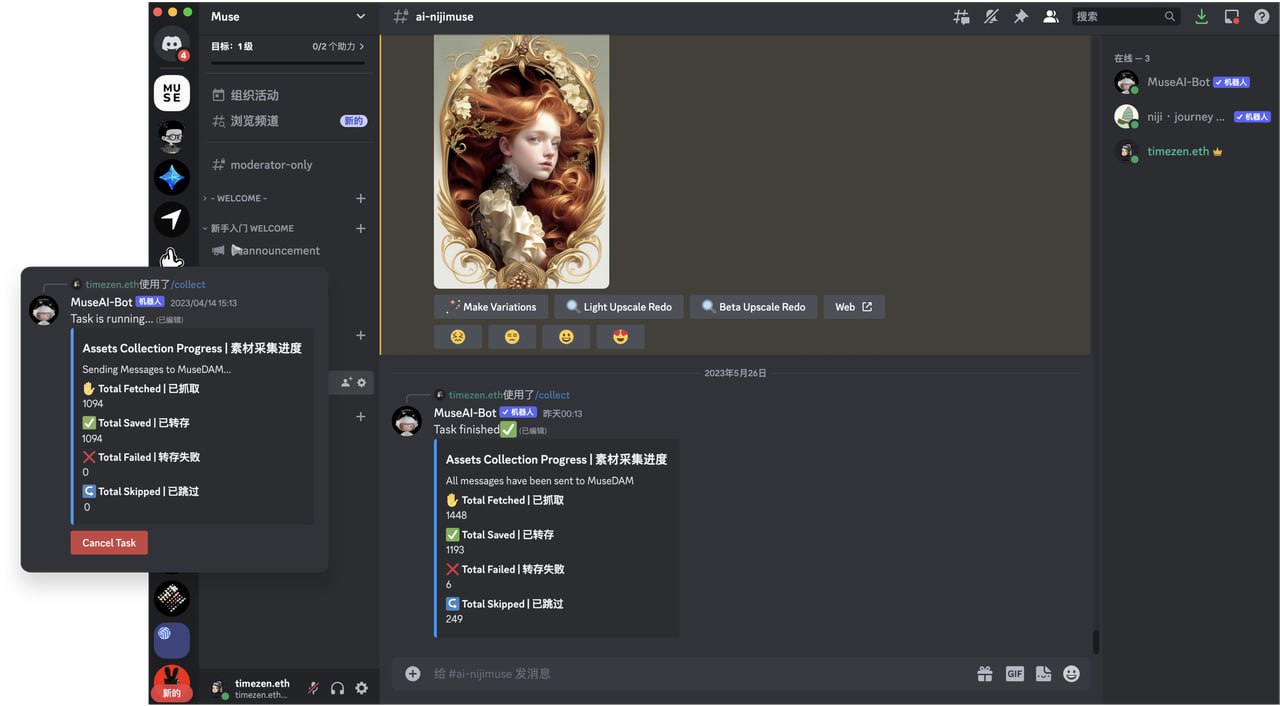
Task: Open Discord home direct messages icon
Action: (x=172, y=45)
